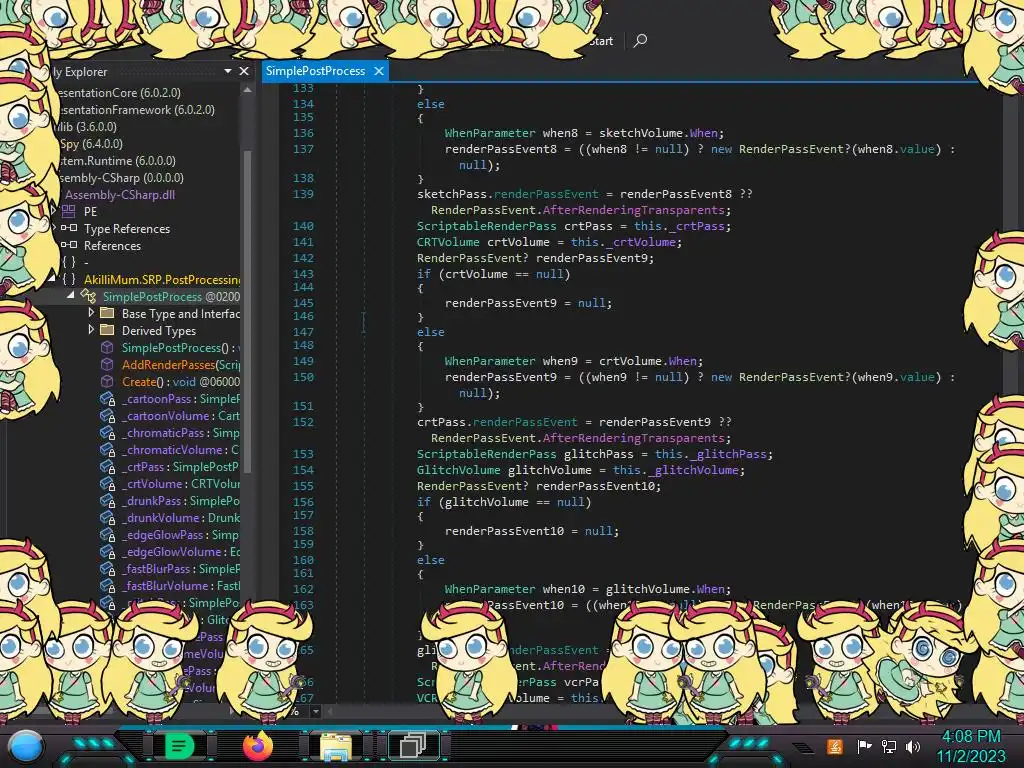Click the Action Center flag tray icon

coord(865,746)
